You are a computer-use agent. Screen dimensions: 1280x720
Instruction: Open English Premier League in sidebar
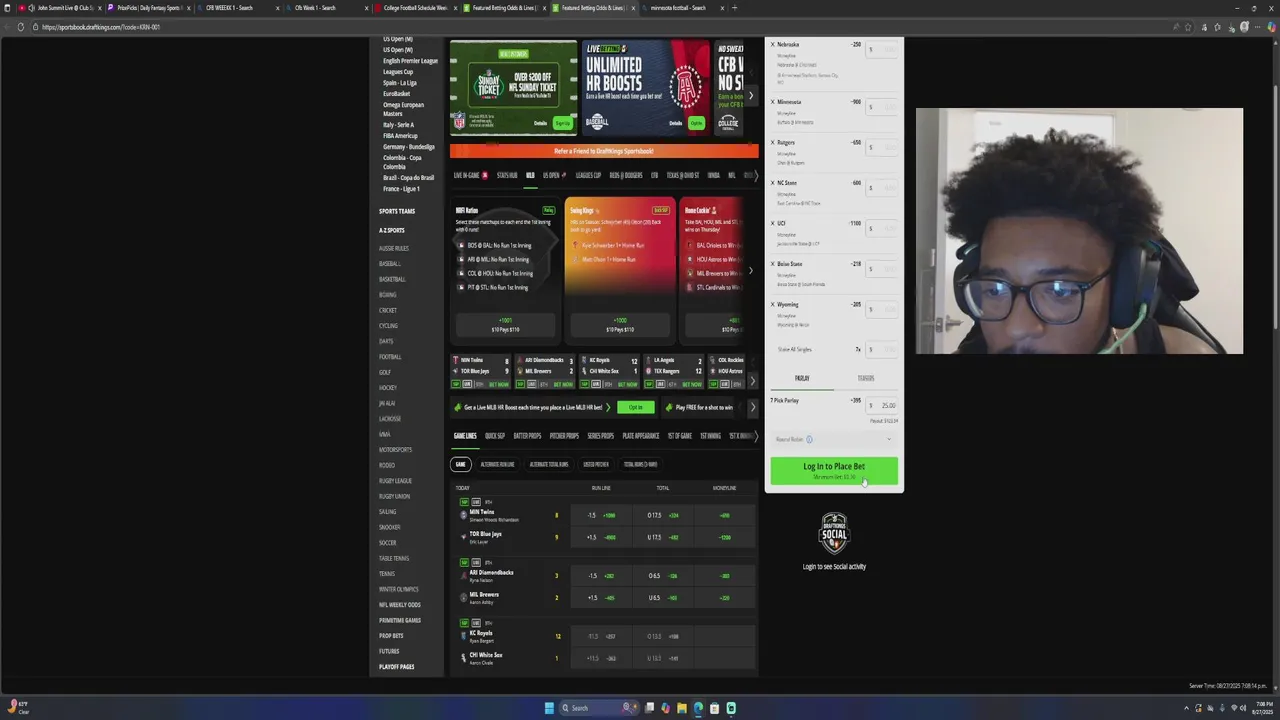tap(410, 61)
